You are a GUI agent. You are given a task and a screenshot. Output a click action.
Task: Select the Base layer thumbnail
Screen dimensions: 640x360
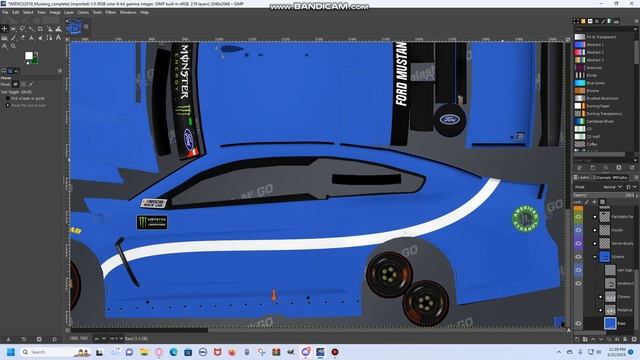click(x=610, y=323)
